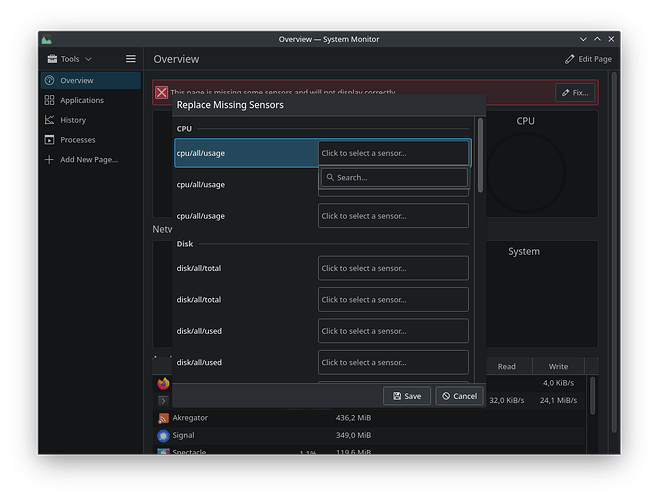
Task: Select the Overview page in sidebar
Action: coord(91,80)
